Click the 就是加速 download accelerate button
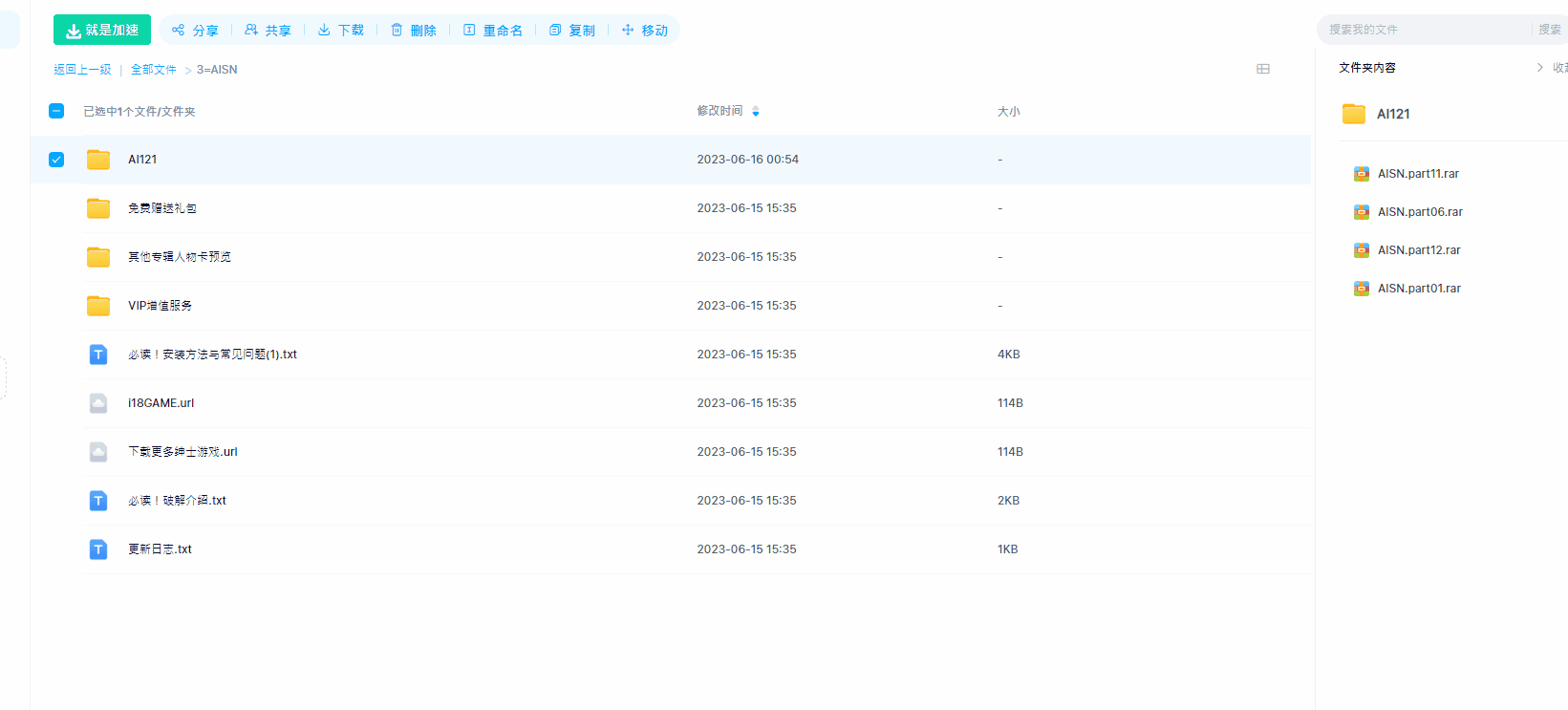 [x=102, y=31]
